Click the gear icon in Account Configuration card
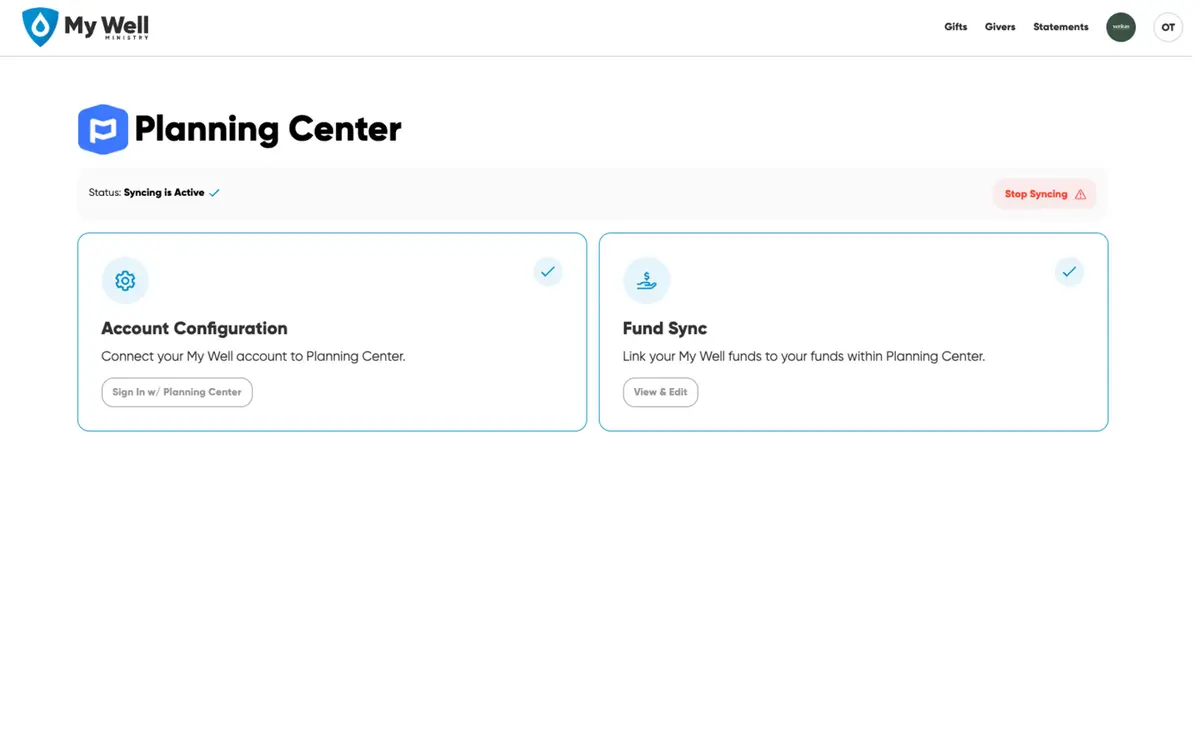 (x=125, y=281)
